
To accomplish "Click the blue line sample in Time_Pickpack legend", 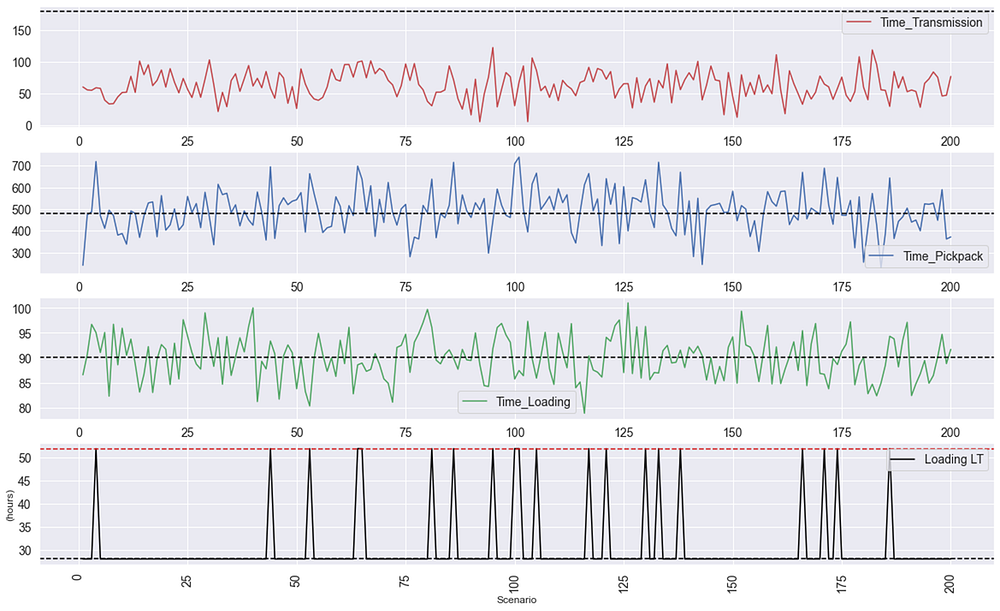I will coord(881,256).
